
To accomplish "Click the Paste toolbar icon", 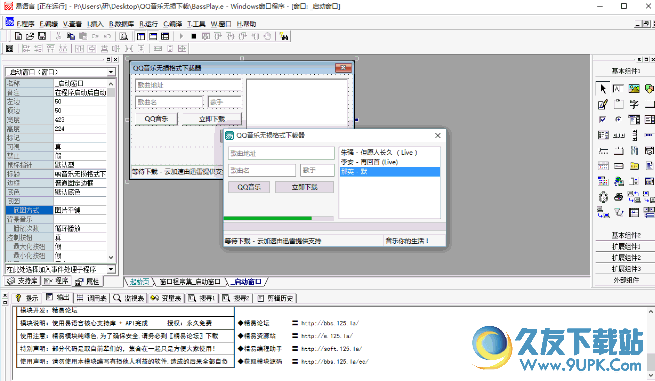I will [x=83, y=36].
